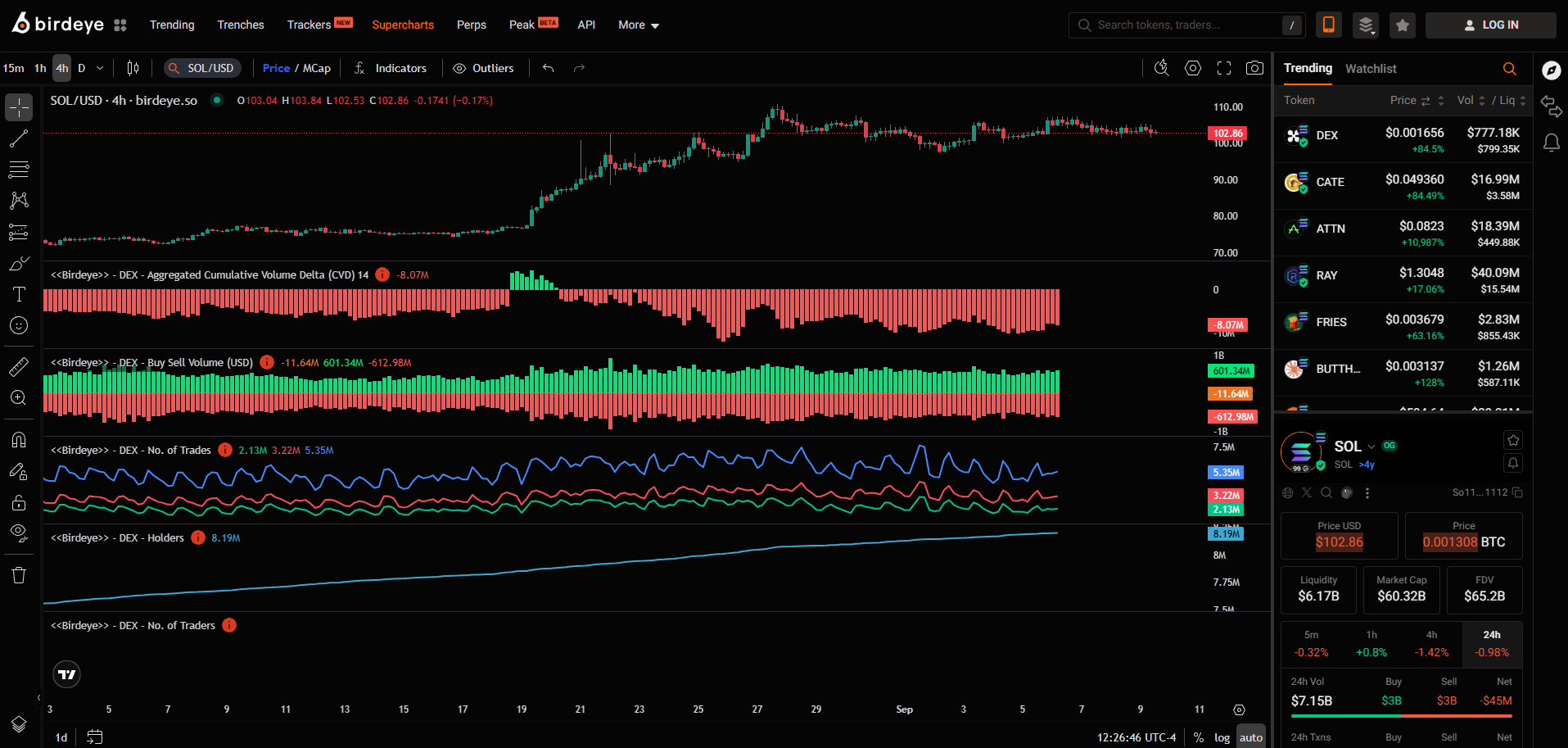Image resolution: width=1568 pixels, height=748 pixels.
Task: Switch to the Watchlist tab
Action: [1371, 69]
